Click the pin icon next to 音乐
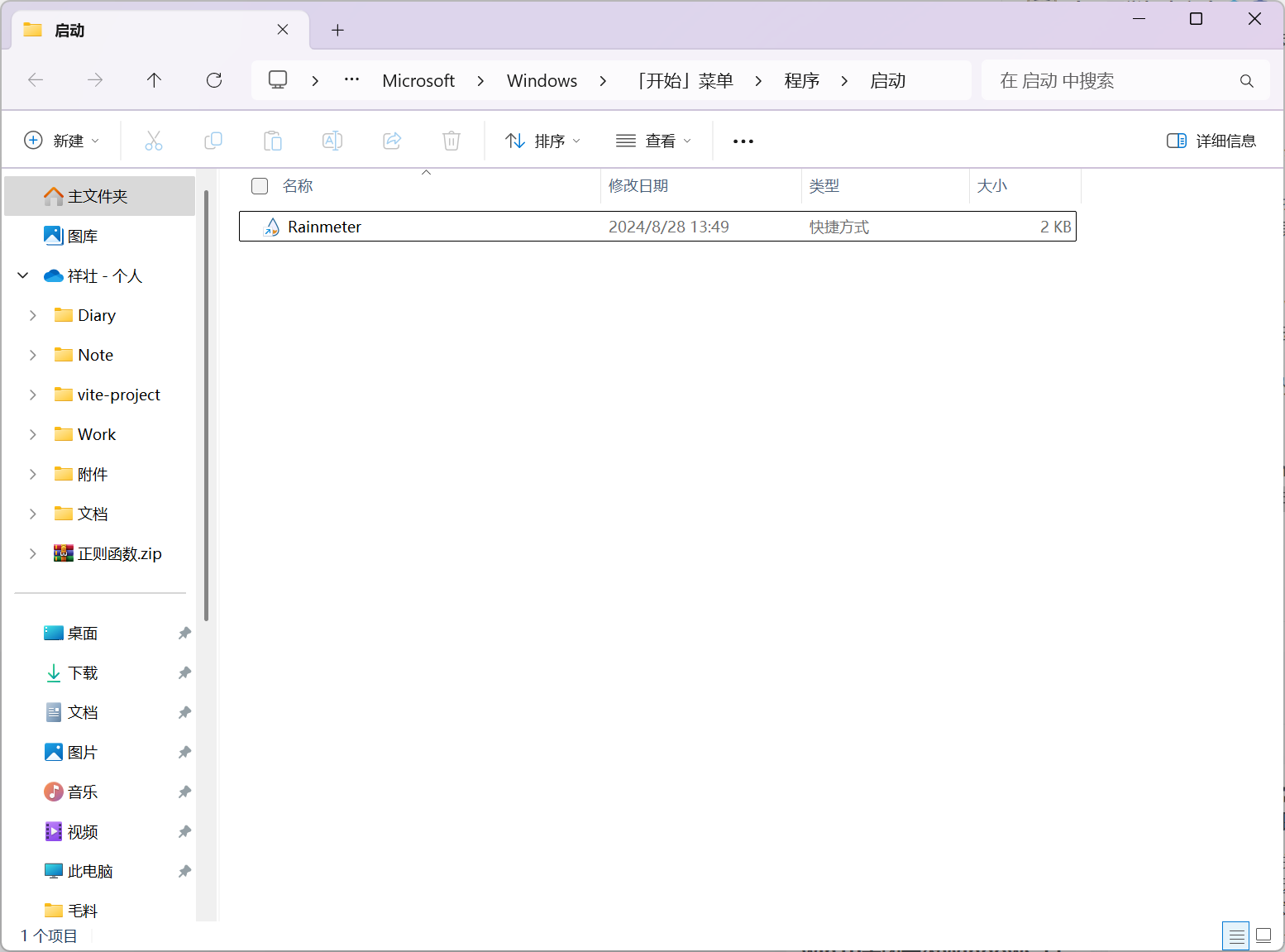1285x952 pixels. point(184,792)
